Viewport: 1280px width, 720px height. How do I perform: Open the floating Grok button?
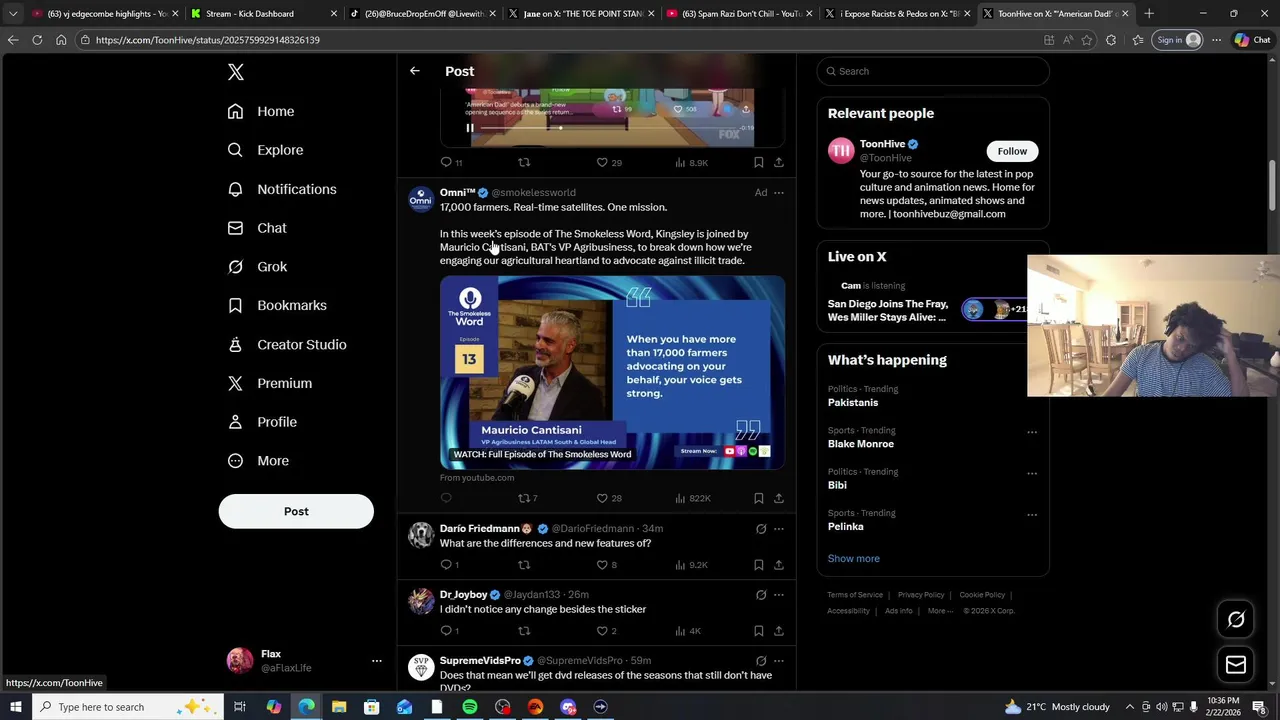point(1236,620)
